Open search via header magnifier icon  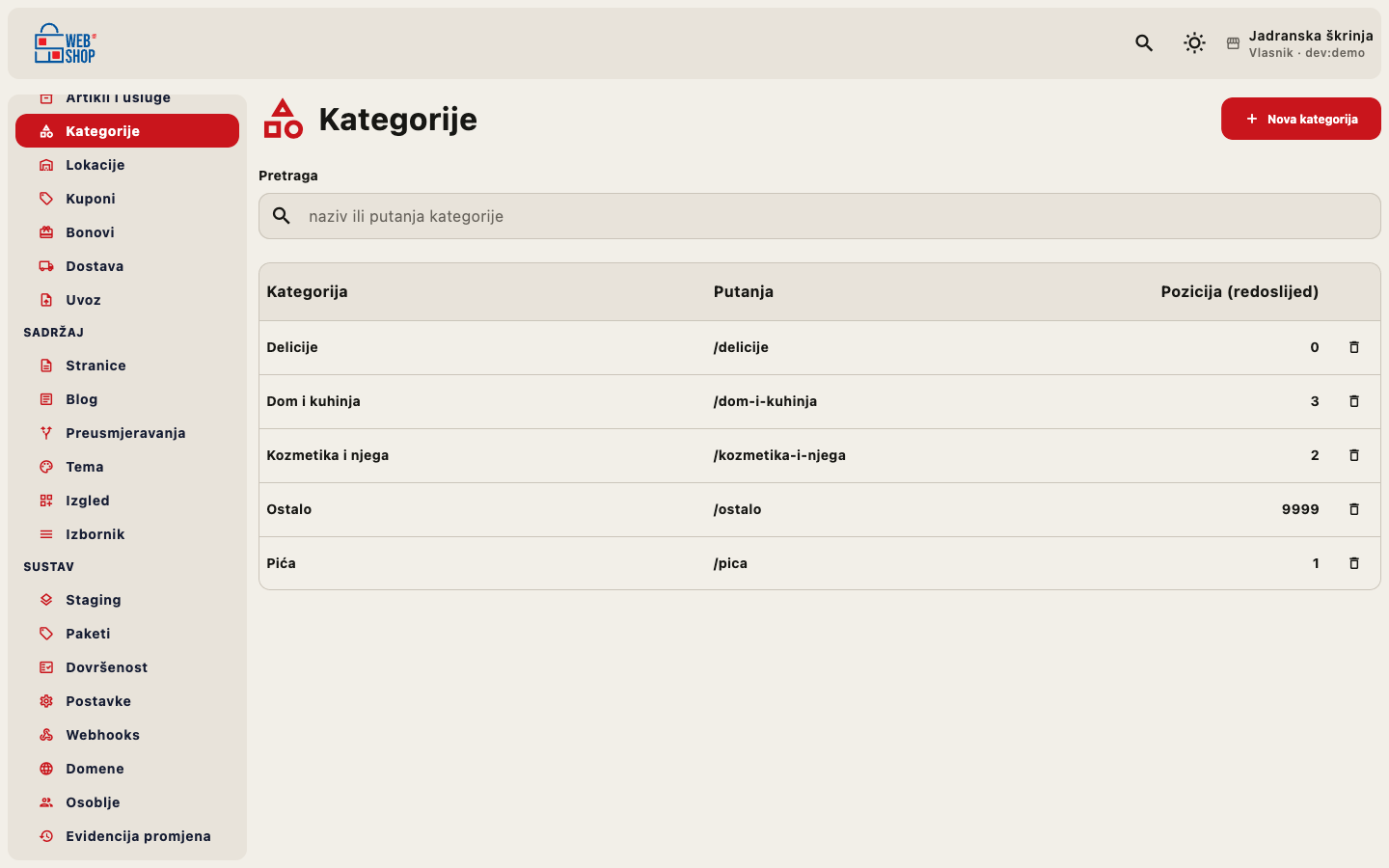coord(1144,43)
